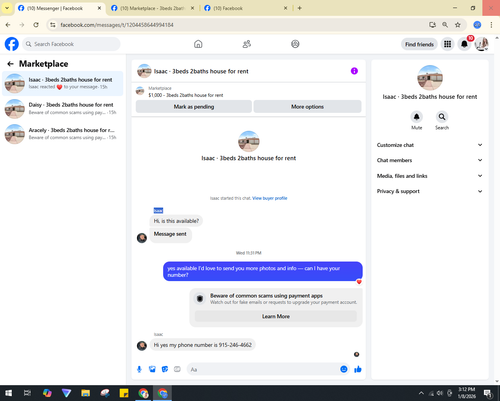Expand Chat members section

click(430, 160)
